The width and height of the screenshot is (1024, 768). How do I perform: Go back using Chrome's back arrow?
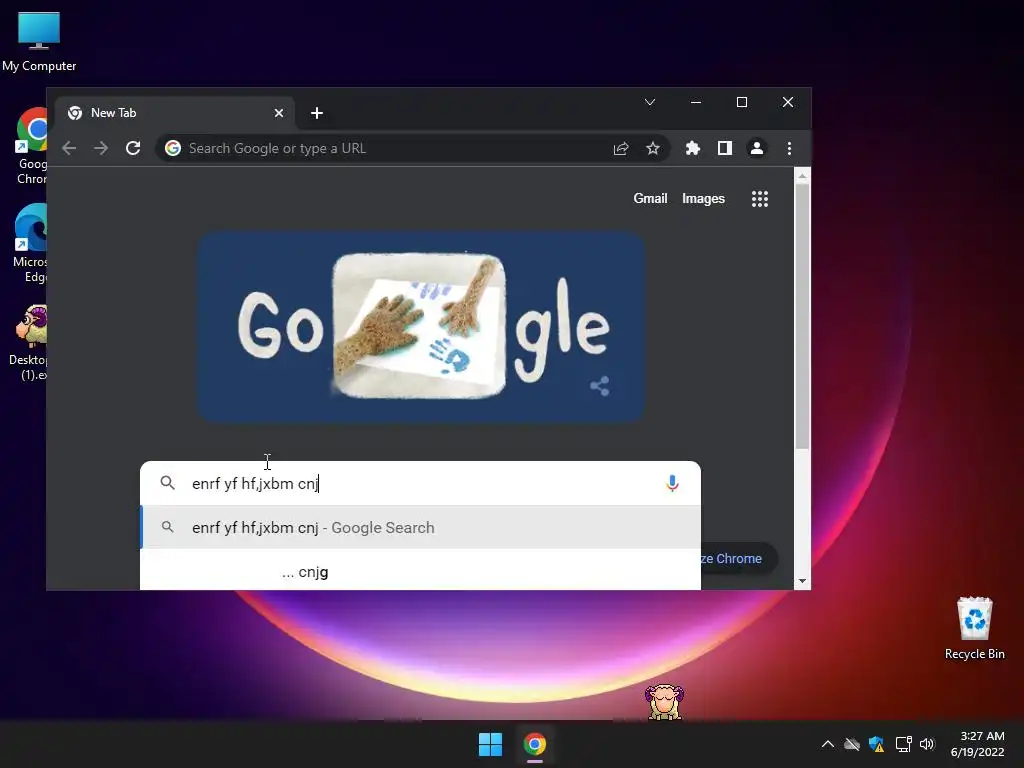click(x=69, y=148)
